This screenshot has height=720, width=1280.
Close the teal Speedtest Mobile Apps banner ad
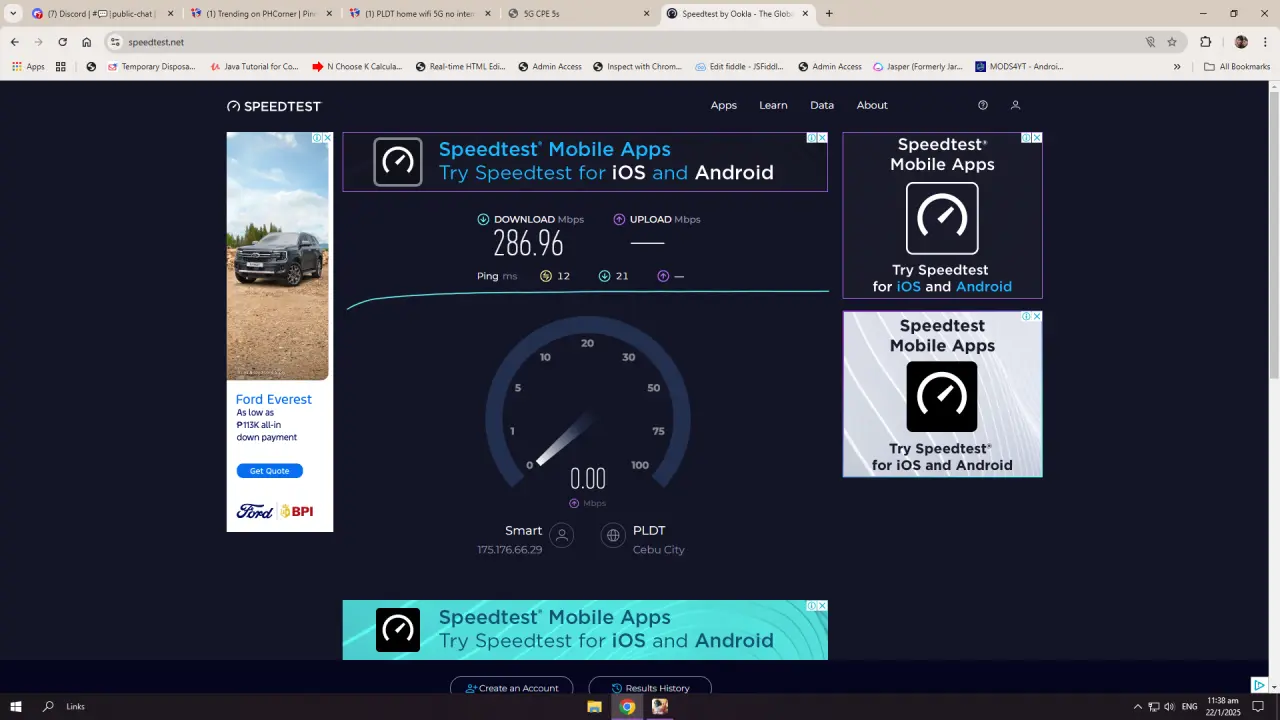coord(822,606)
